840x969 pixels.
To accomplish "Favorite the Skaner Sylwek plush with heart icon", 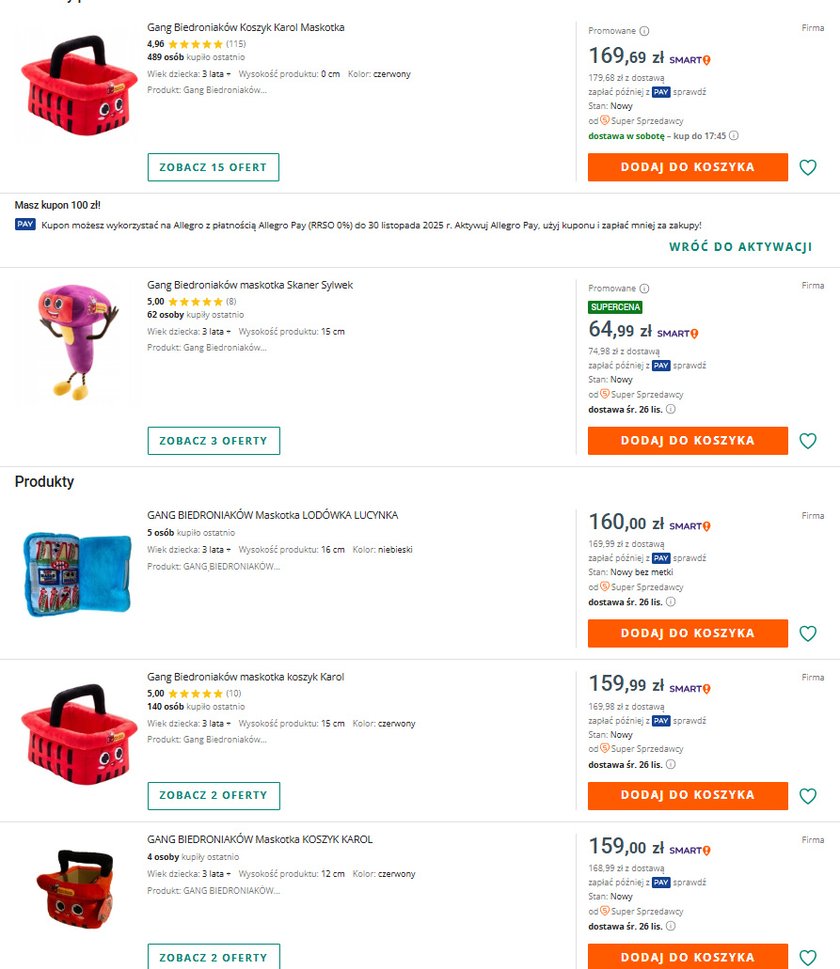I will (x=808, y=441).
